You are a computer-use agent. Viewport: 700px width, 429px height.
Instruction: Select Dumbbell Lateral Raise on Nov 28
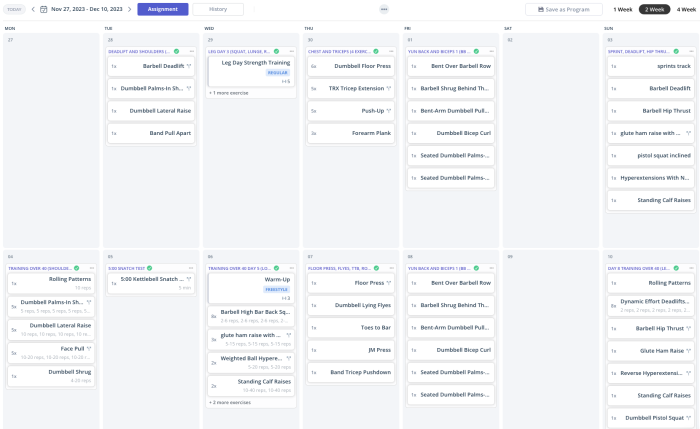coord(151,111)
